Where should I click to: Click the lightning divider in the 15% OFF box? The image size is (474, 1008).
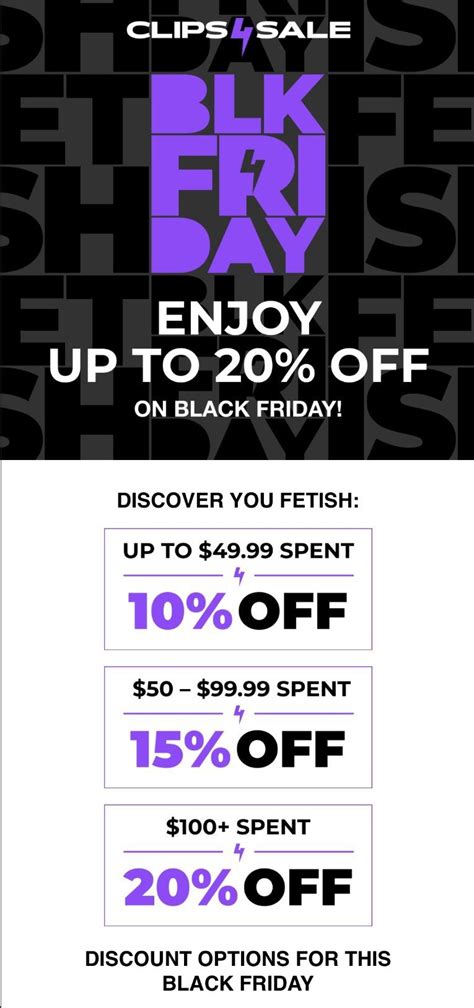coord(239,714)
